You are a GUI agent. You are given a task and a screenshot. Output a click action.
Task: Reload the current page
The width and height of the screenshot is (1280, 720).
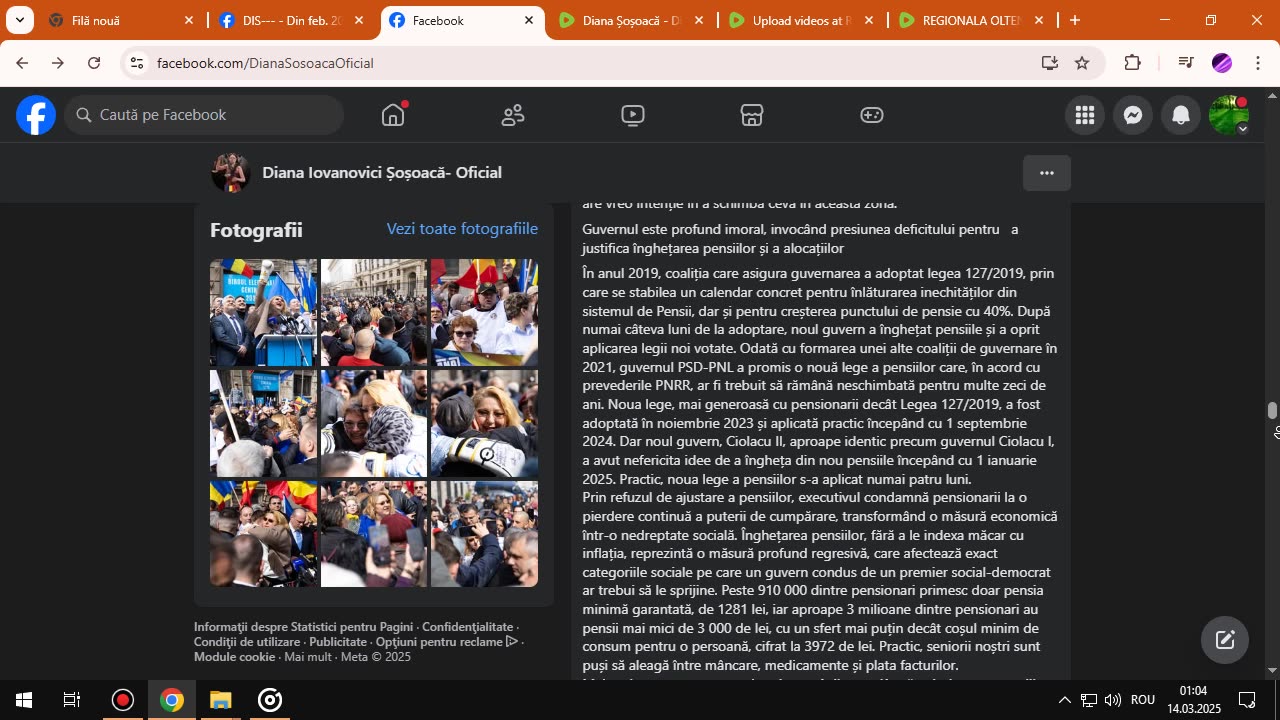94,63
